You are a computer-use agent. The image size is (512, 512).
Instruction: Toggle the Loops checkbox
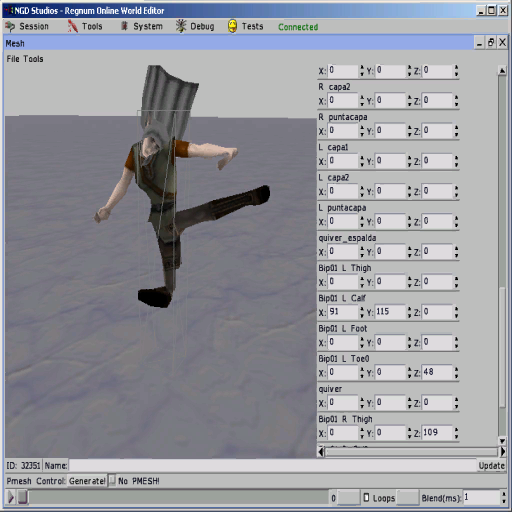[366, 497]
